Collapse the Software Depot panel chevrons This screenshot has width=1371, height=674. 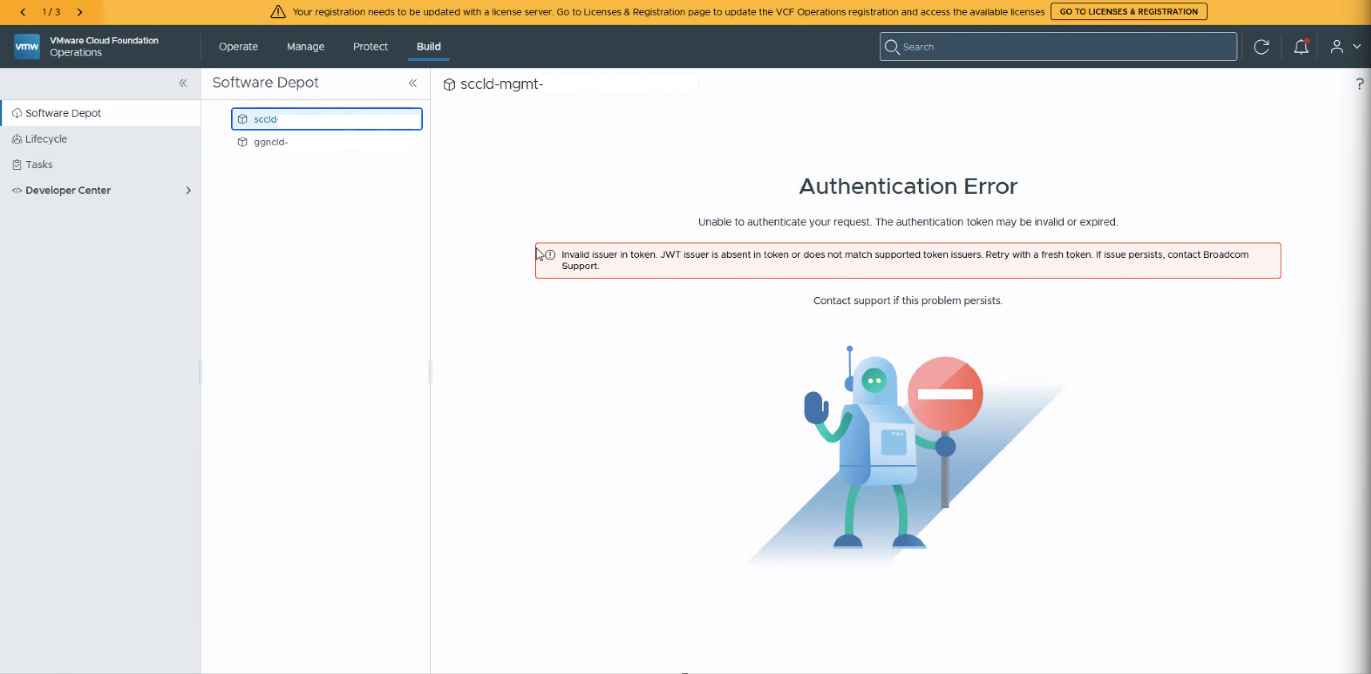[413, 83]
